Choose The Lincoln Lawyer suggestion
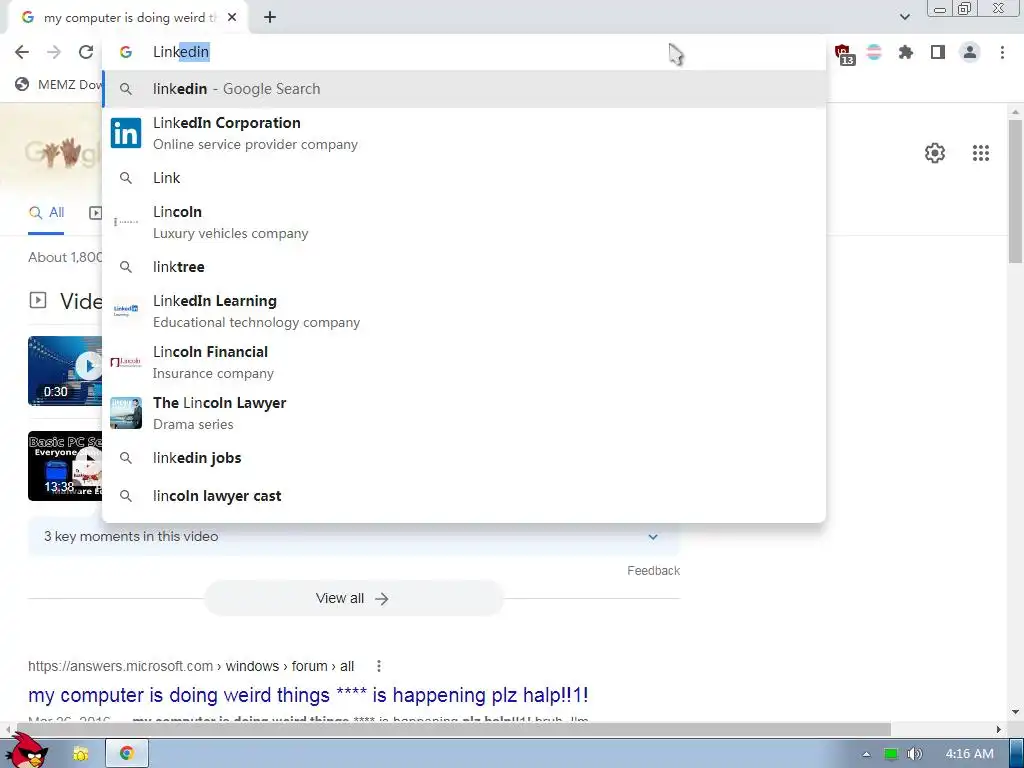Image resolution: width=1024 pixels, height=768 pixels. pos(464,413)
